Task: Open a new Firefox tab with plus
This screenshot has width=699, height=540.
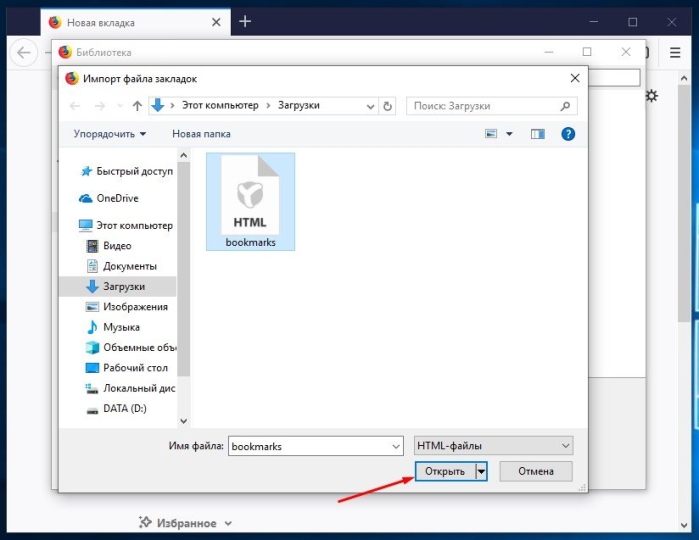Action: click(245, 21)
